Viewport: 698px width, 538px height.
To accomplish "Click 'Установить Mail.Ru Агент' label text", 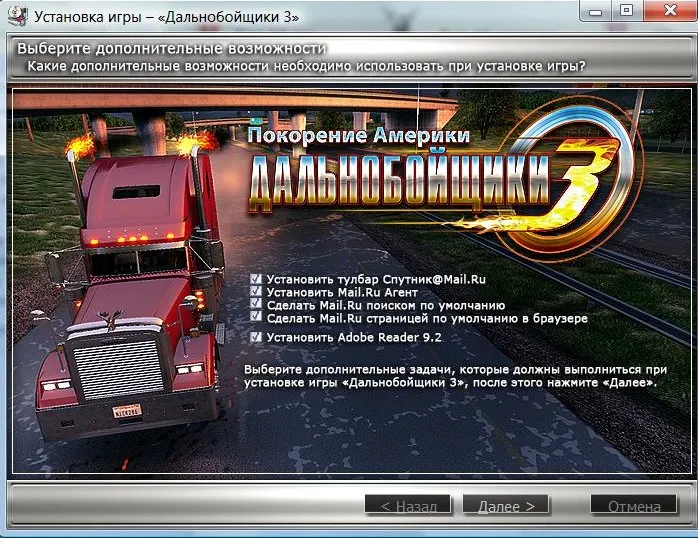I will (x=342, y=292).
